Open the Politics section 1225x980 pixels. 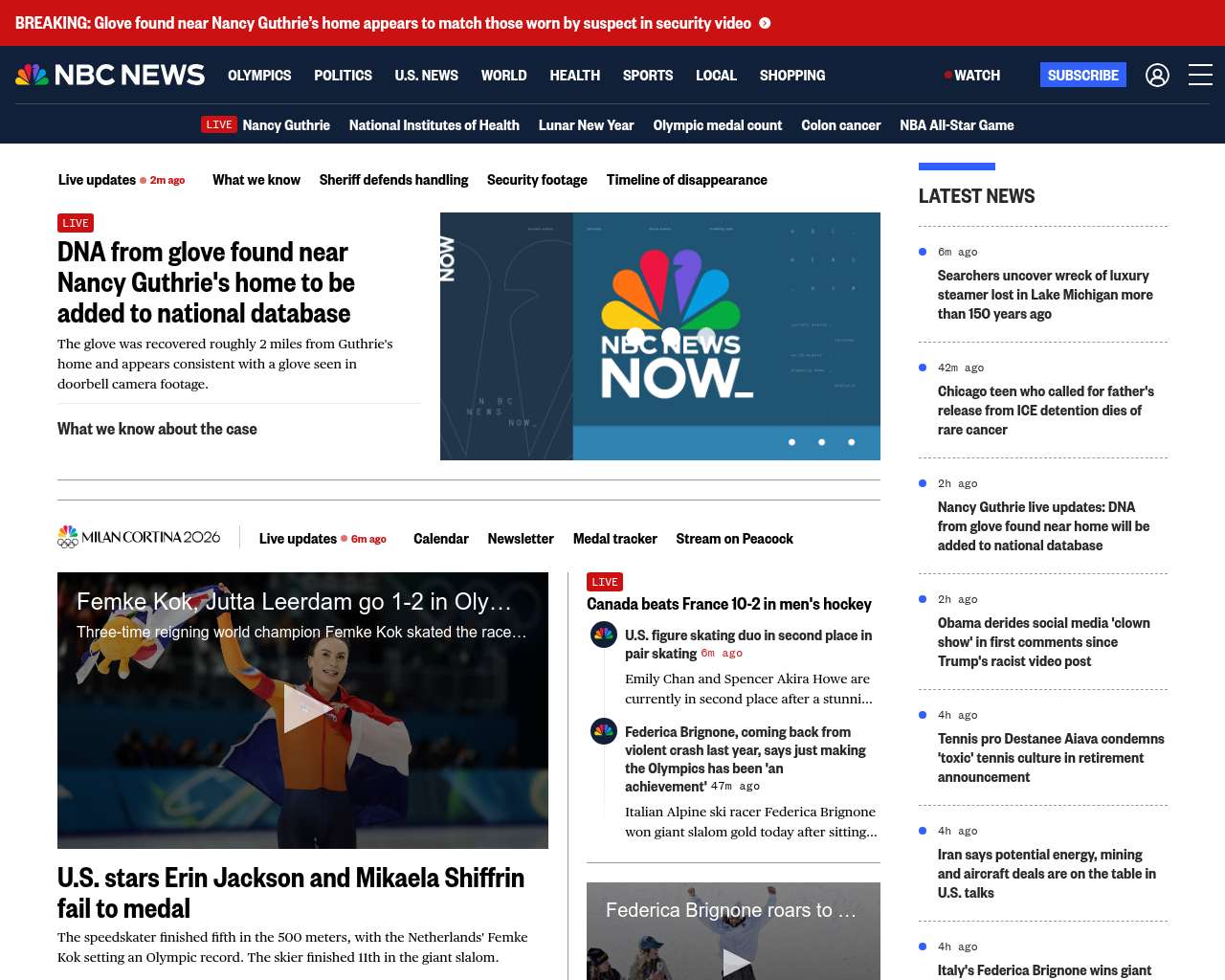click(x=343, y=75)
